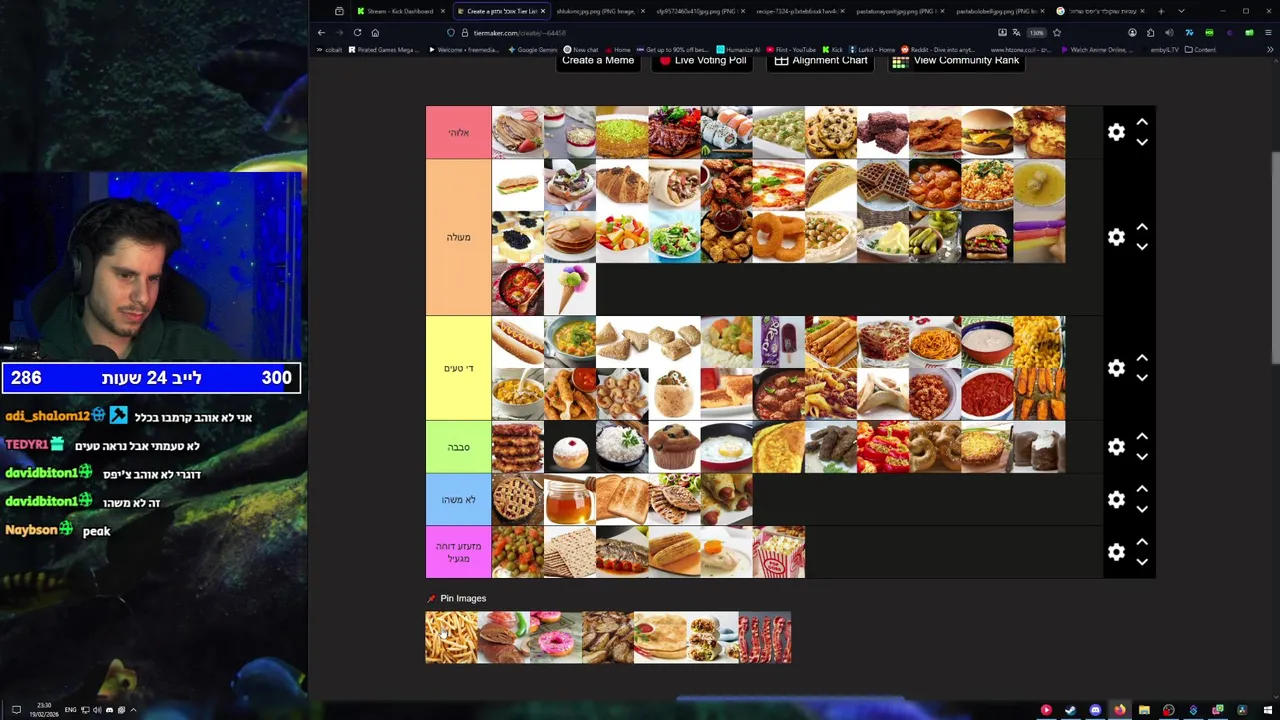The image size is (1280, 720).
Task: Select the bacon image under Pin Images
Action: (x=765, y=637)
